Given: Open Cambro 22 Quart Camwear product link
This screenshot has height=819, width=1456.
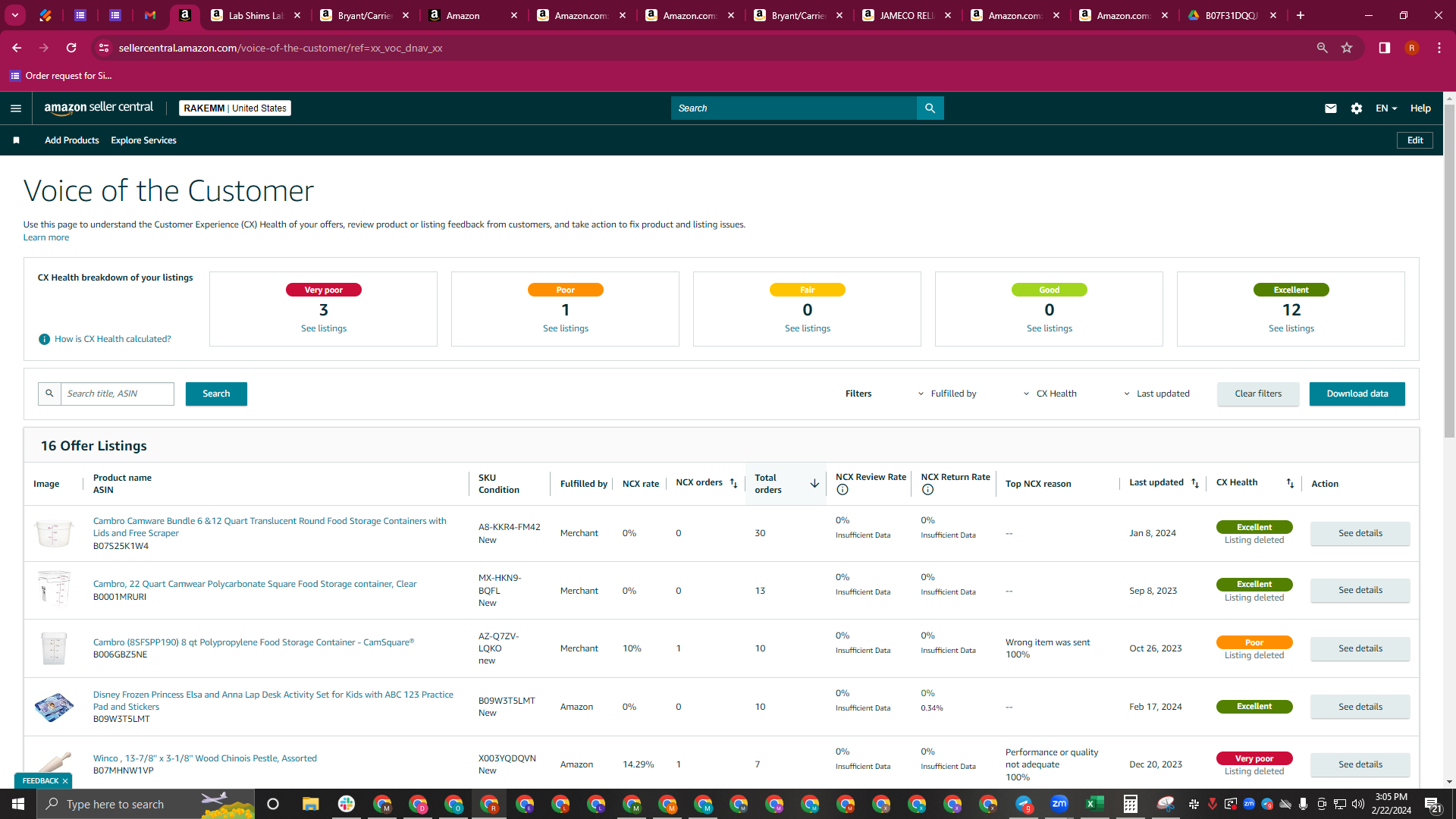Looking at the screenshot, I should tap(255, 584).
